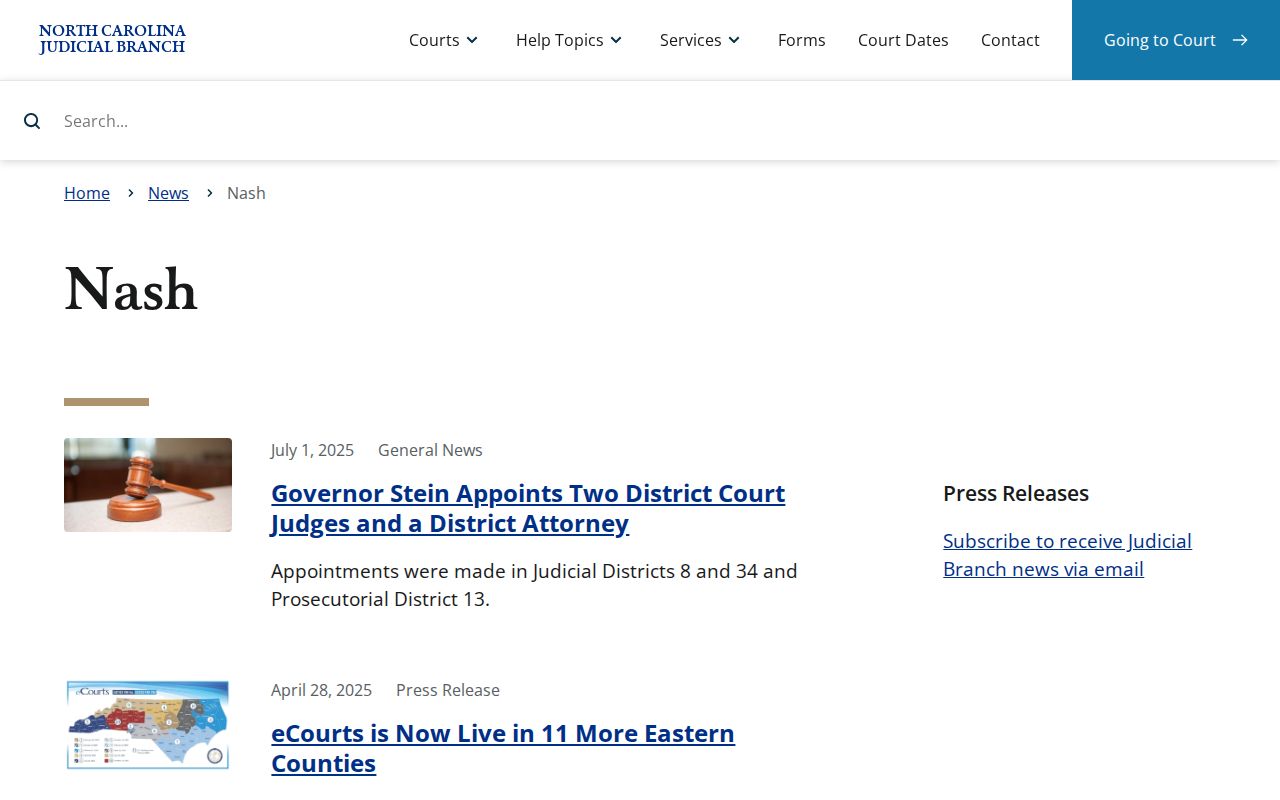
Task: Click the July 1, 2025 date text
Action: pyautogui.click(x=312, y=450)
